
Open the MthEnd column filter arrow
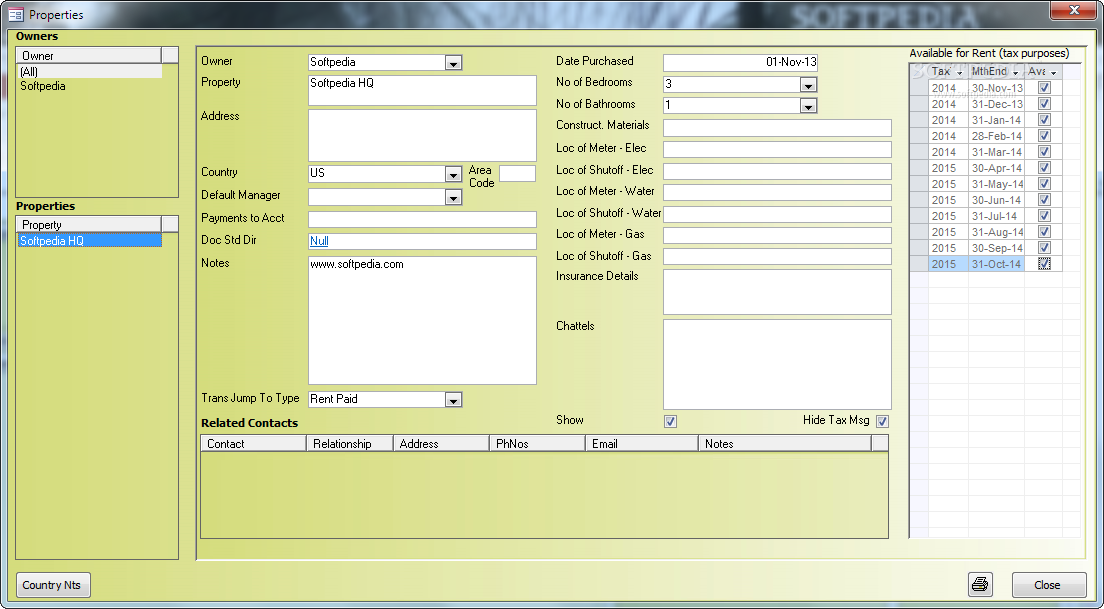coord(1015,73)
